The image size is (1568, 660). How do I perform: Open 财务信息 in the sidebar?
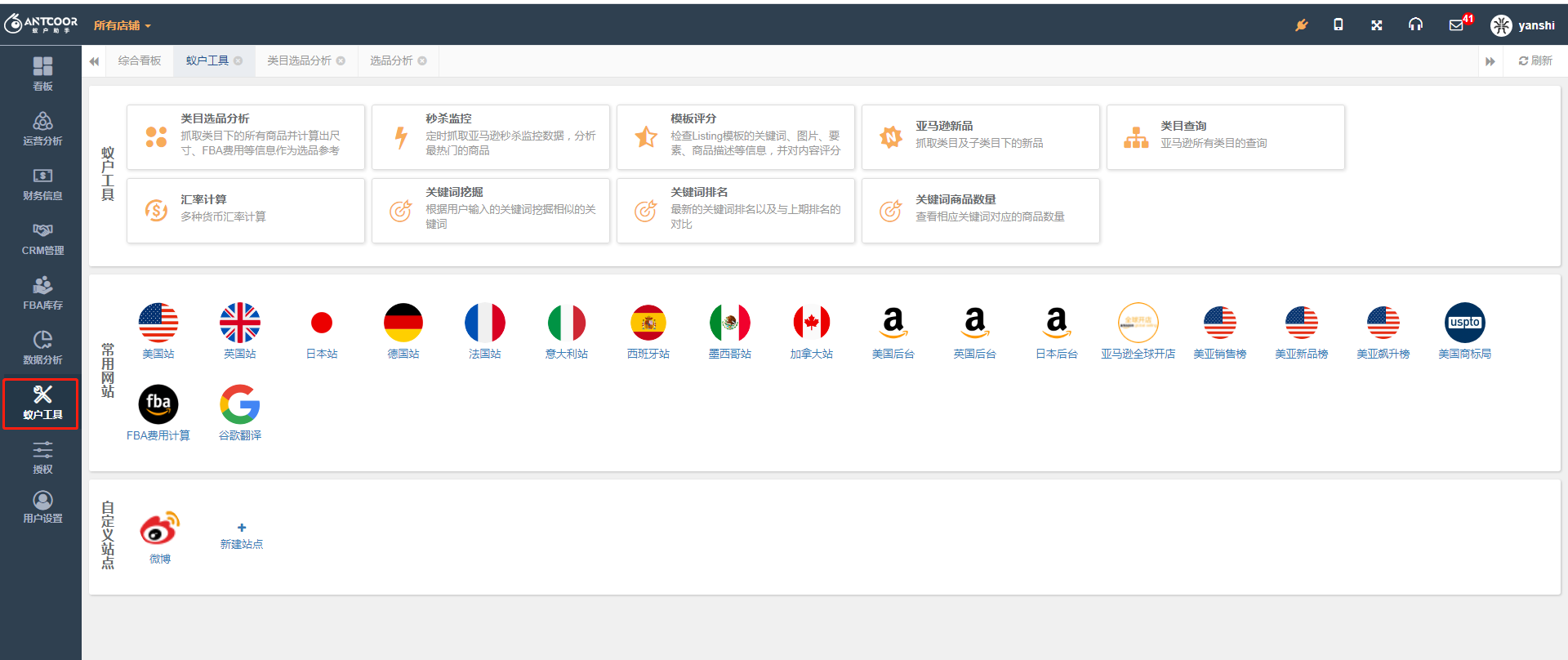point(42,183)
